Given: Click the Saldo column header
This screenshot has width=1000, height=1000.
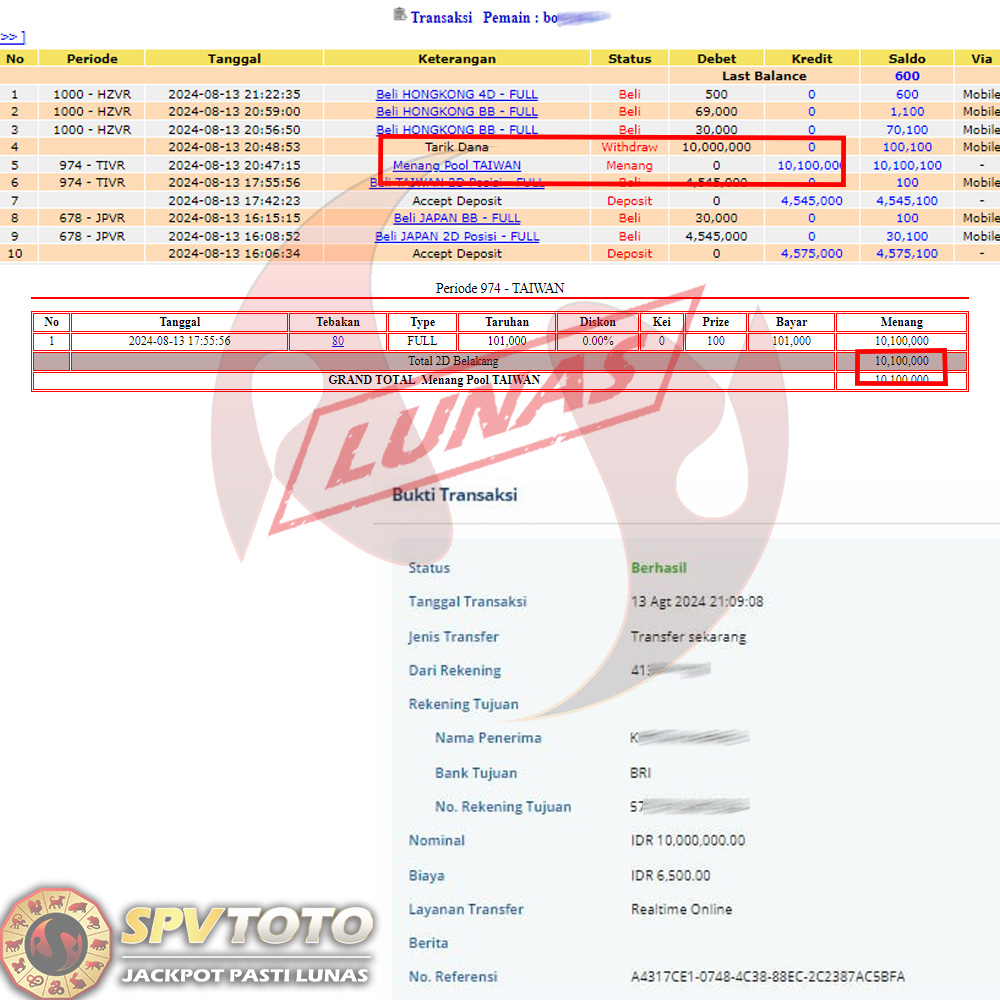Looking at the screenshot, I should 907,58.
